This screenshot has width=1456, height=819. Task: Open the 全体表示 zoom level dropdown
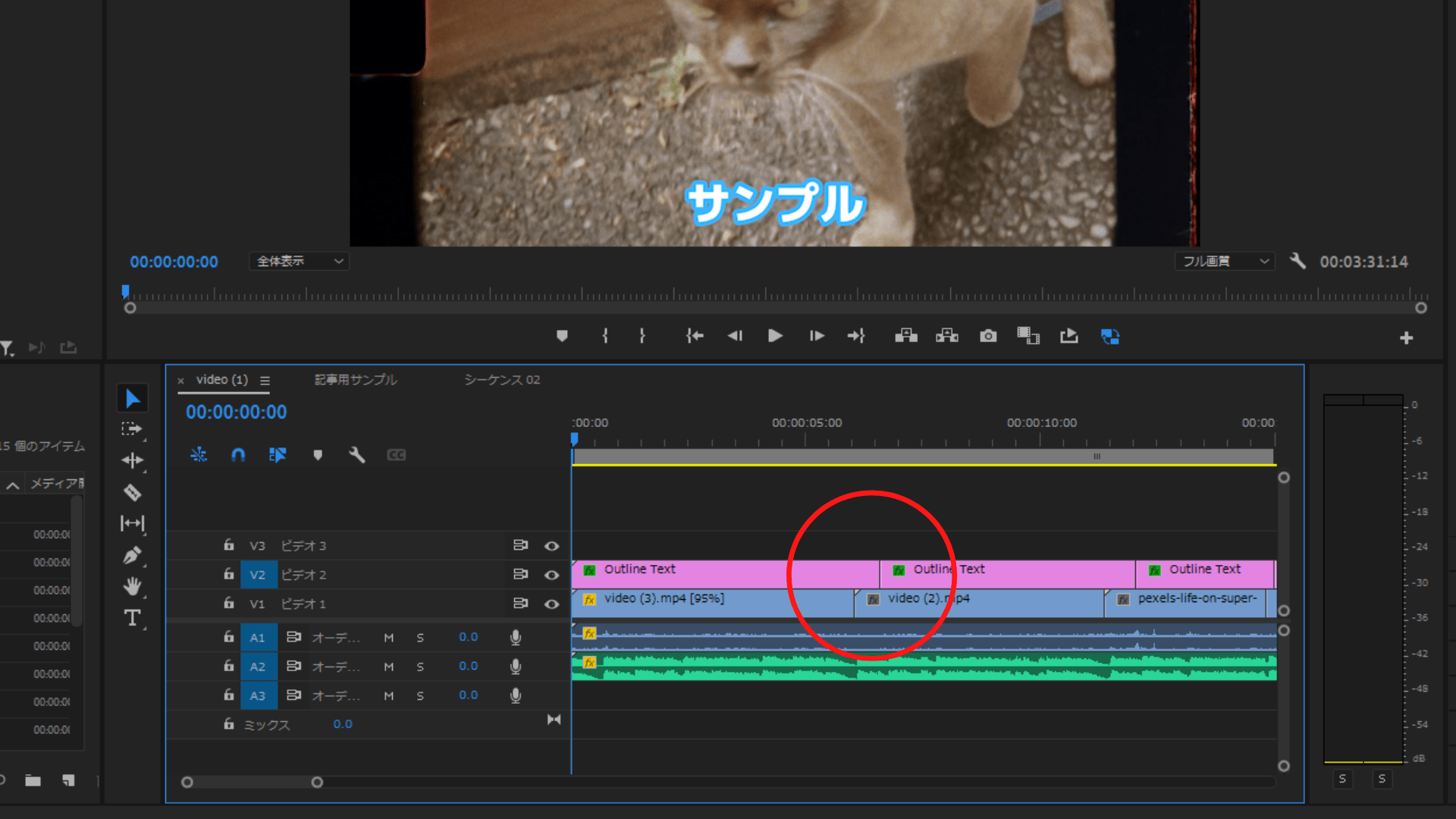pos(299,262)
